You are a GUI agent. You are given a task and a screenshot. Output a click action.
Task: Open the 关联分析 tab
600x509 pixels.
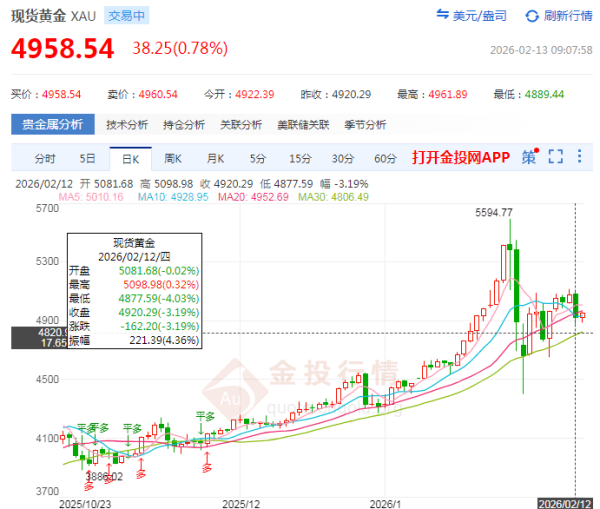click(x=241, y=125)
